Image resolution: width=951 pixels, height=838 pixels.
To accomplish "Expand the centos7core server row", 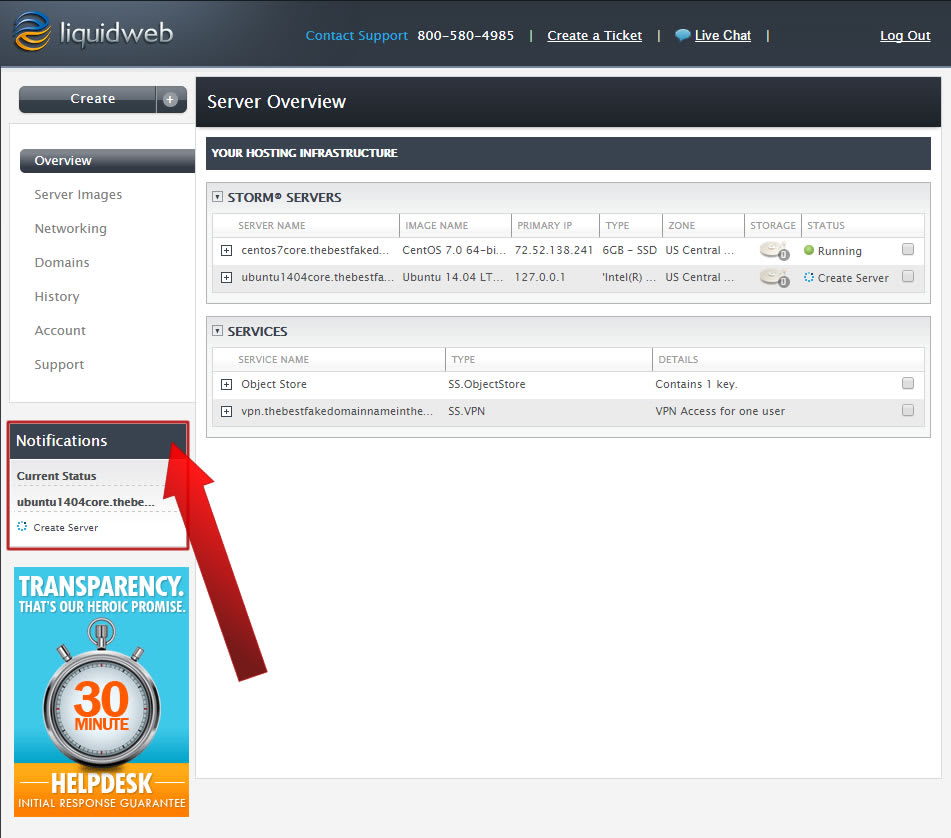I will [x=226, y=250].
